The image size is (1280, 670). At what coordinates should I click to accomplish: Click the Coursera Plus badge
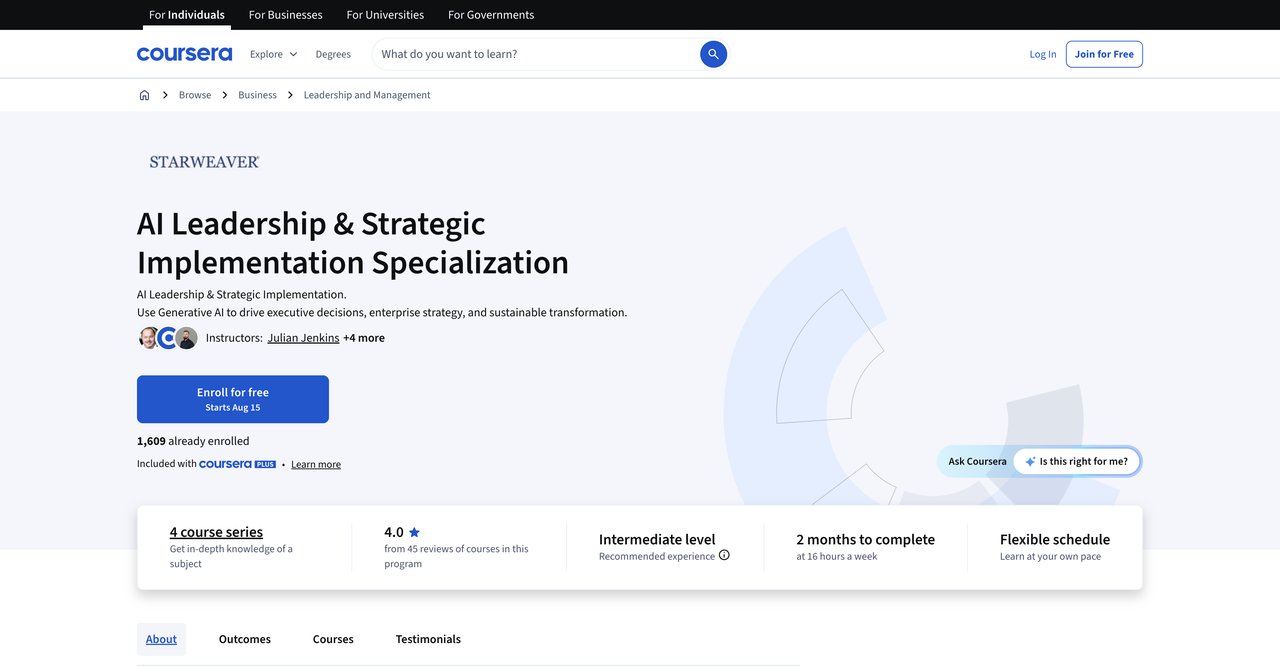pos(237,464)
